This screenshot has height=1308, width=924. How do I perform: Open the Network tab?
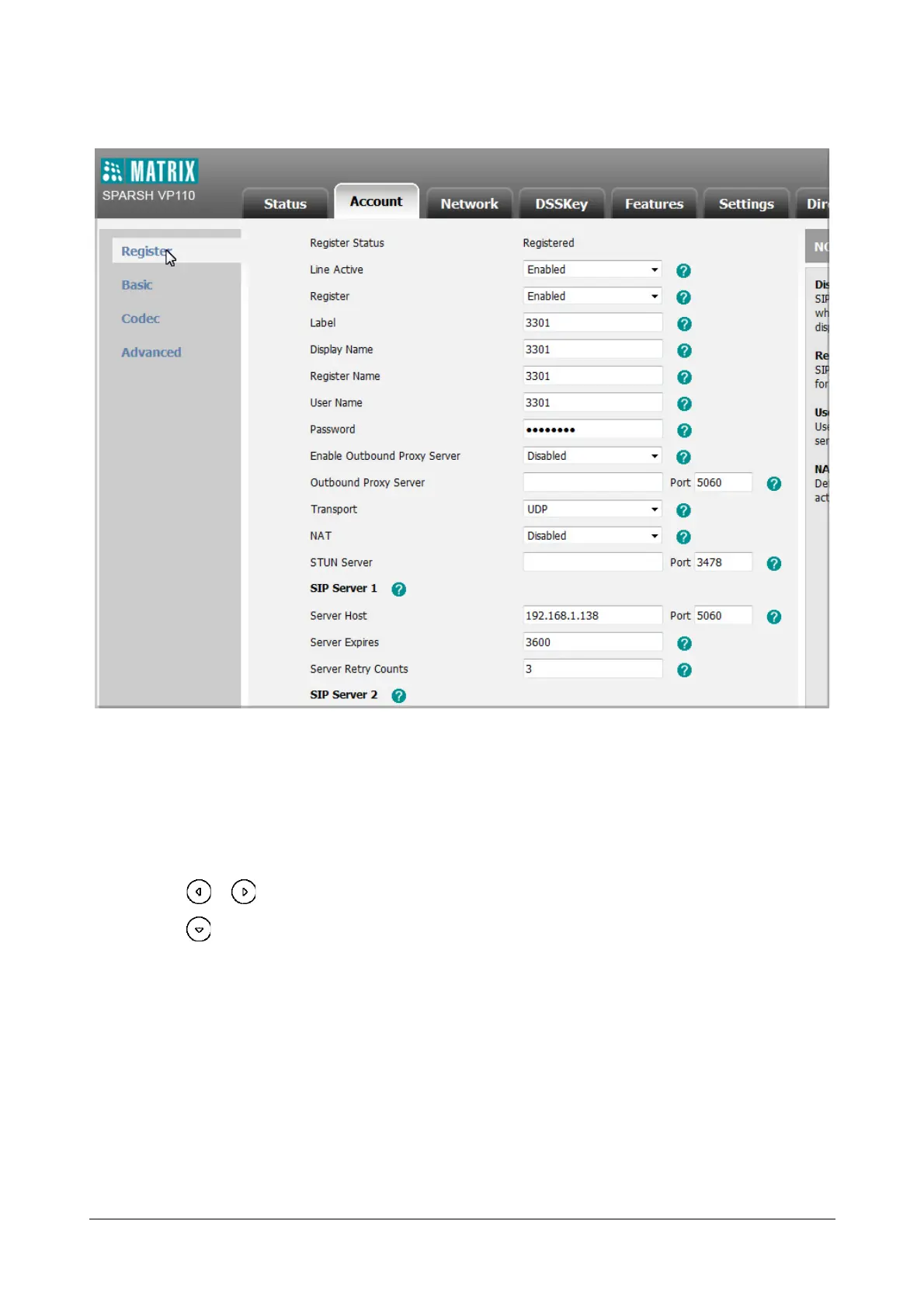(469, 204)
